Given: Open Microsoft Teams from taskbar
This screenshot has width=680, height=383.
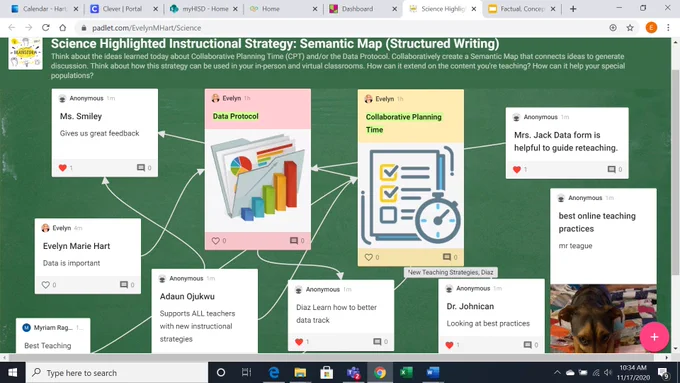Looking at the screenshot, I should coord(353,373).
